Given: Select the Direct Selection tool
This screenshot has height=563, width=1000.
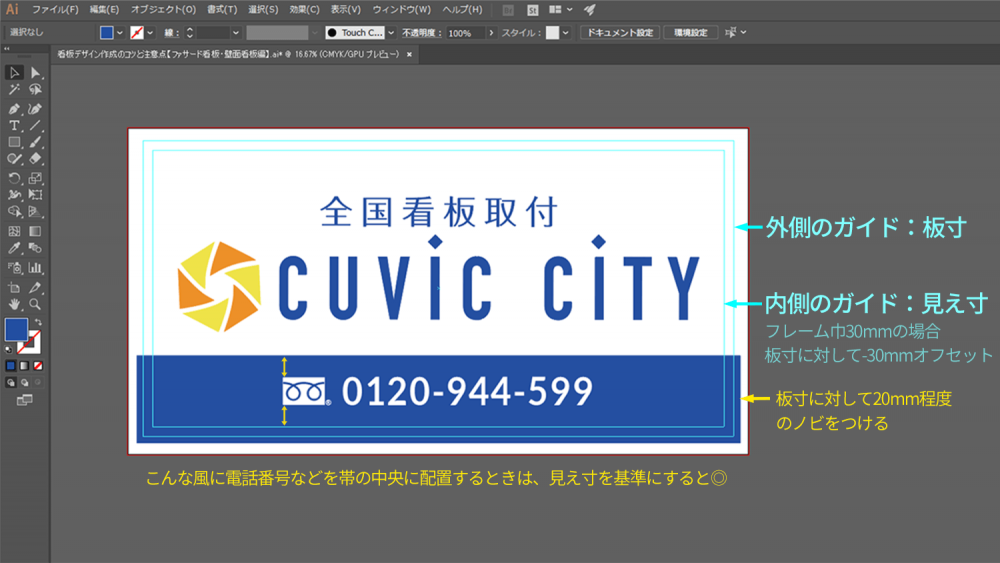Looking at the screenshot, I should point(35,73).
